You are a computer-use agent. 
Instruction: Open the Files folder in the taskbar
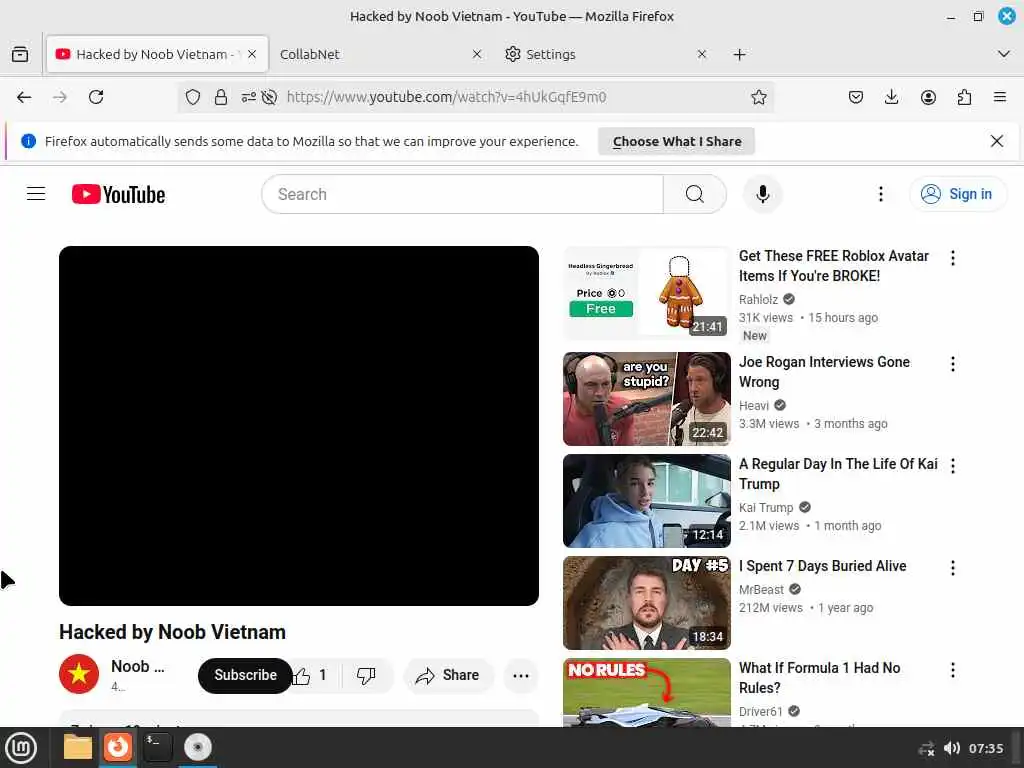(x=77, y=748)
